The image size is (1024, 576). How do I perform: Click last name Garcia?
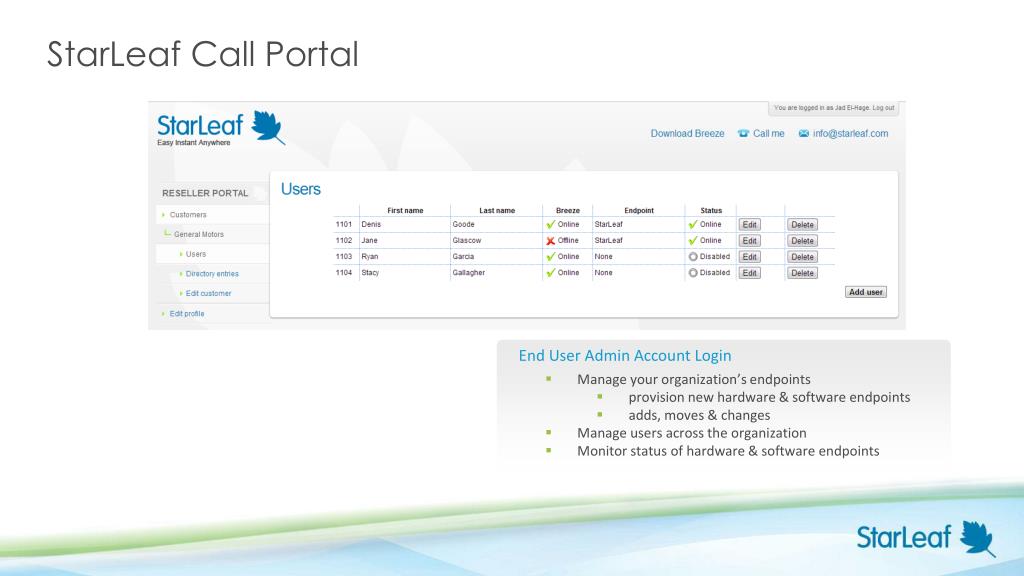coord(463,257)
